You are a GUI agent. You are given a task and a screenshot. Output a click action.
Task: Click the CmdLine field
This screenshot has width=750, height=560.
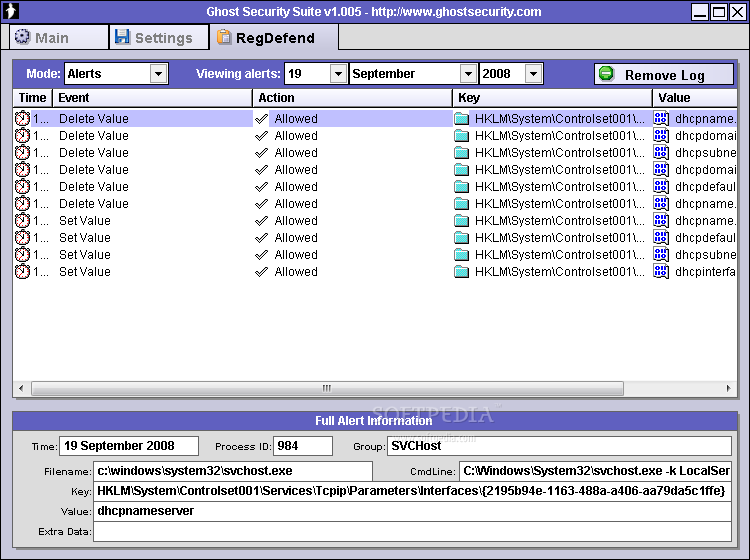click(x=596, y=471)
